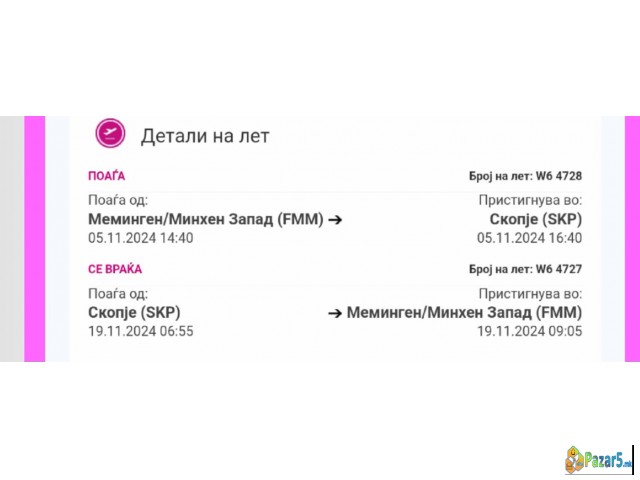Select outbound departure airport Меминген/Минхен Запад (FMM)
Screen dimensions: 640x480
(206, 219)
